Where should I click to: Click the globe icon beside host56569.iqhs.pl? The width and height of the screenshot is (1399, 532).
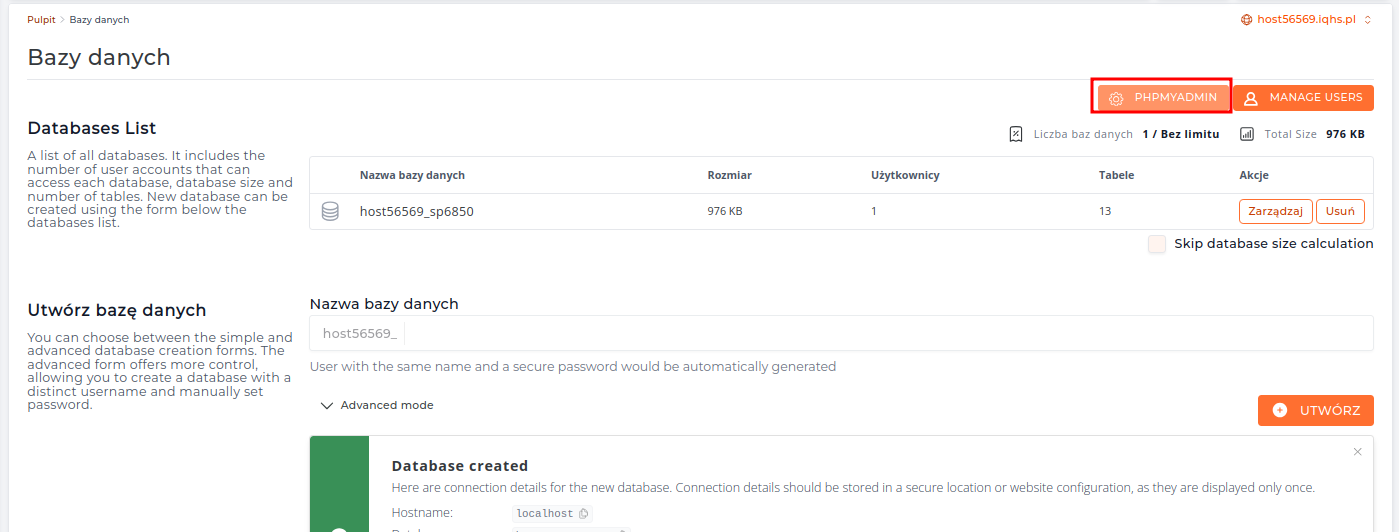pyautogui.click(x=1246, y=19)
